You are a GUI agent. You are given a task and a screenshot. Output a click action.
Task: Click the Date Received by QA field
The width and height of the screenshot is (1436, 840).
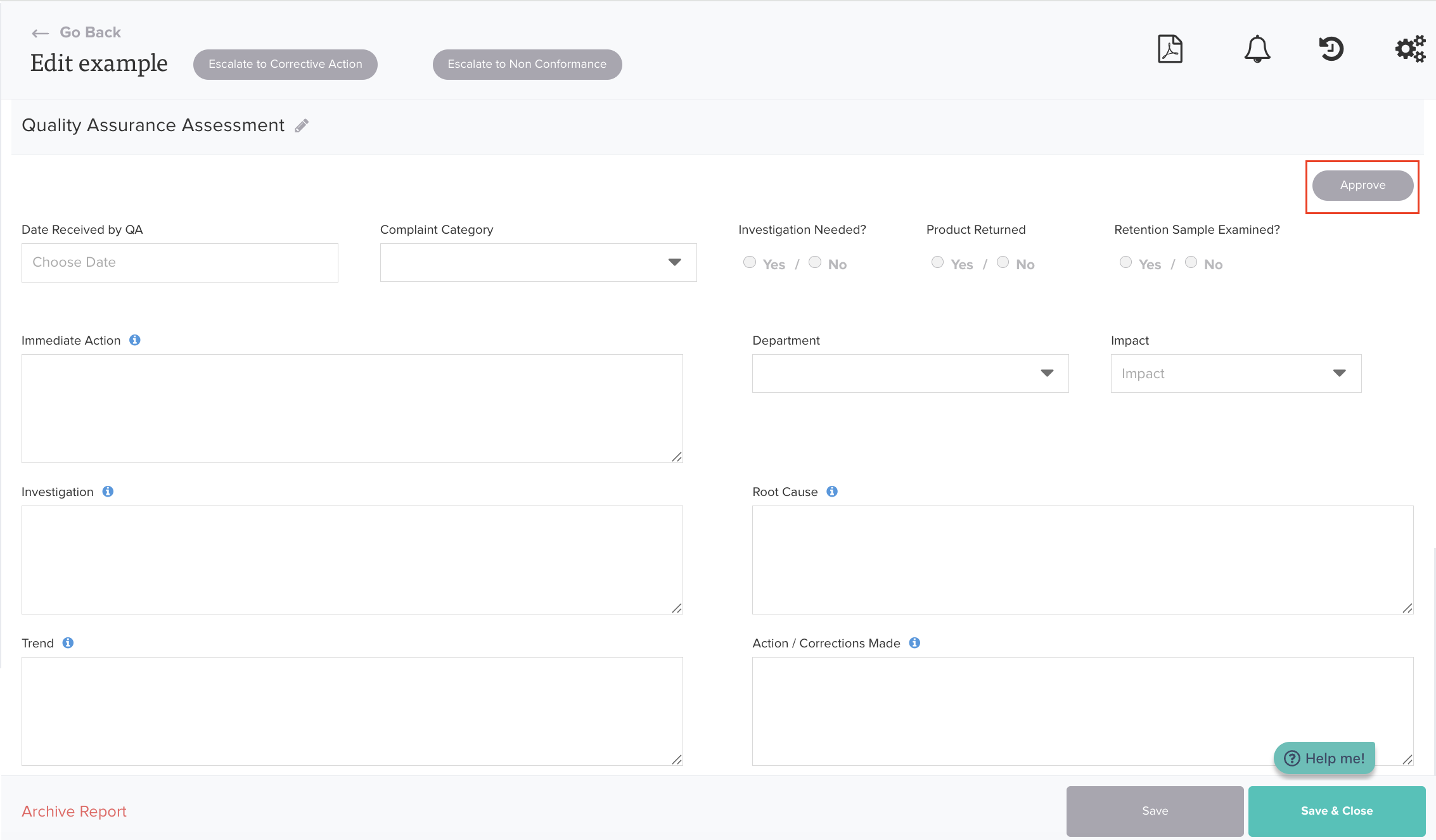point(179,262)
